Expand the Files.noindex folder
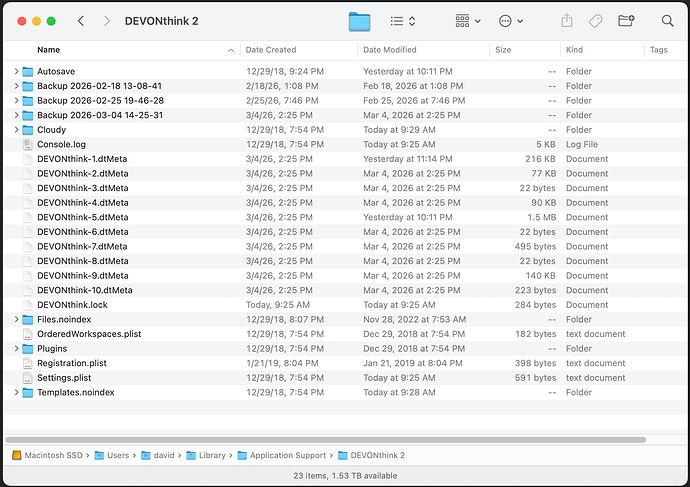 (x=16, y=319)
